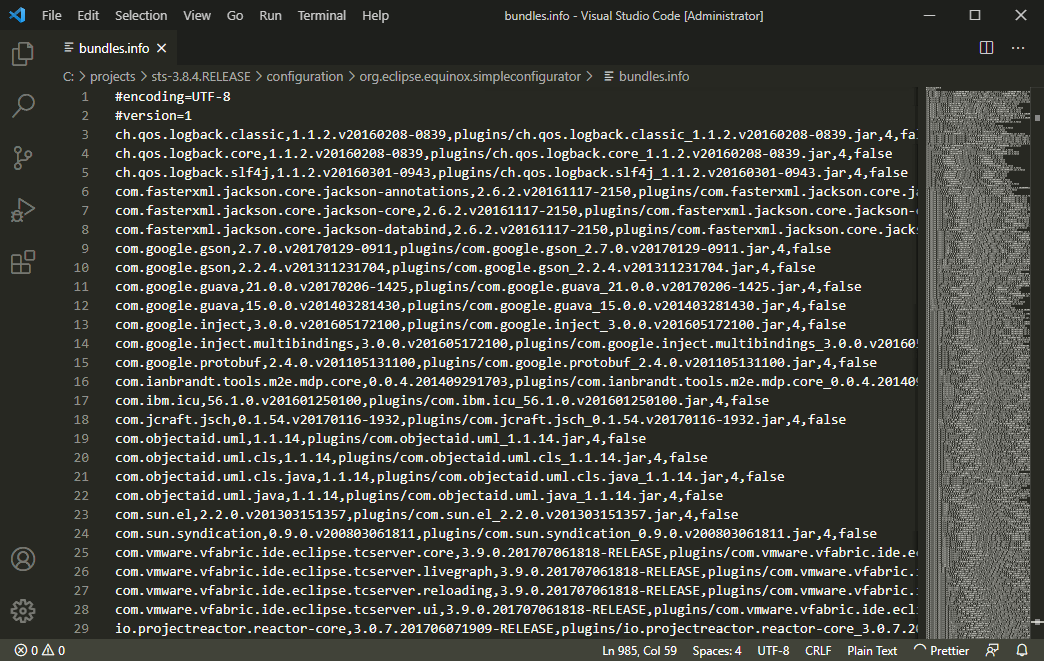Click the minimap code overview
The image size is (1044, 661).
coord(978,363)
